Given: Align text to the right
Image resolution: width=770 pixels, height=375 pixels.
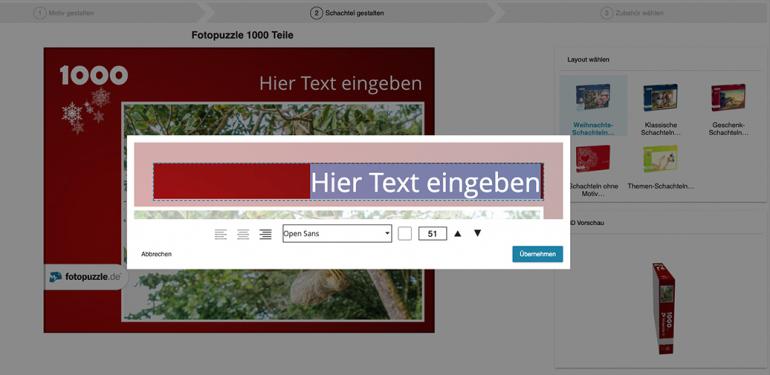Looking at the screenshot, I should tap(266, 234).
